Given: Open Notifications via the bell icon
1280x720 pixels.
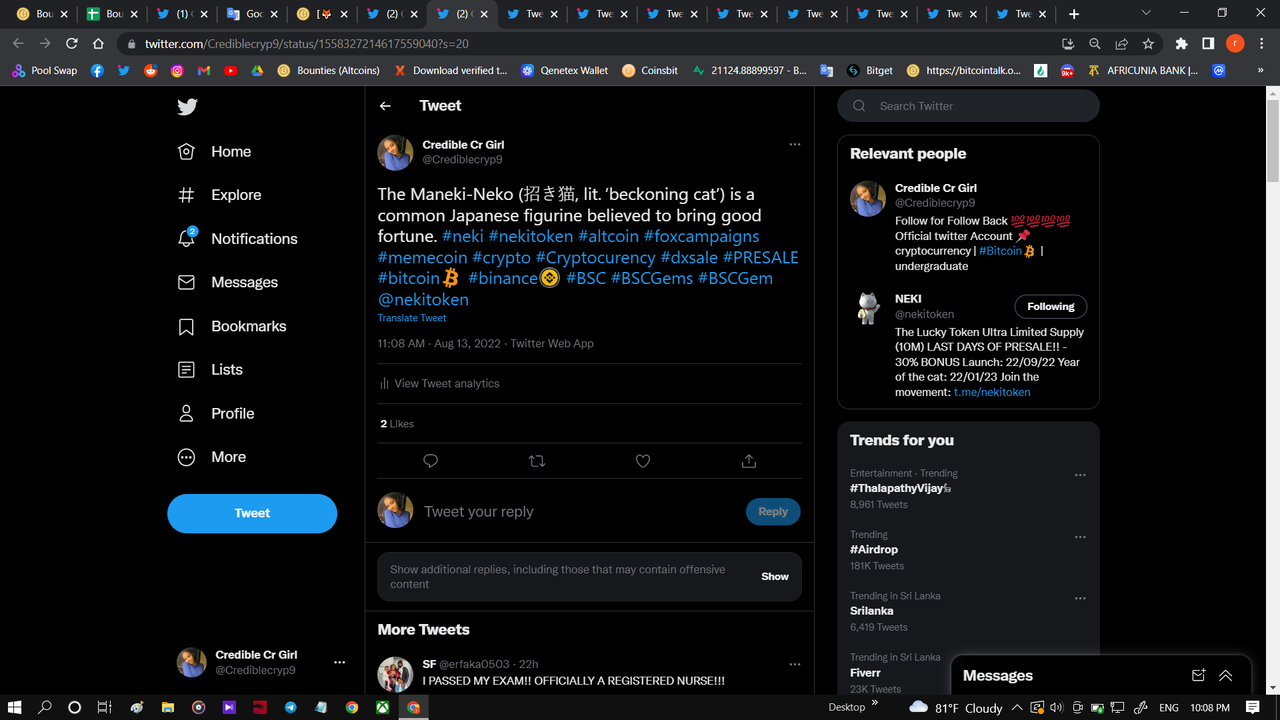Looking at the screenshot, I should click(186, 238).
